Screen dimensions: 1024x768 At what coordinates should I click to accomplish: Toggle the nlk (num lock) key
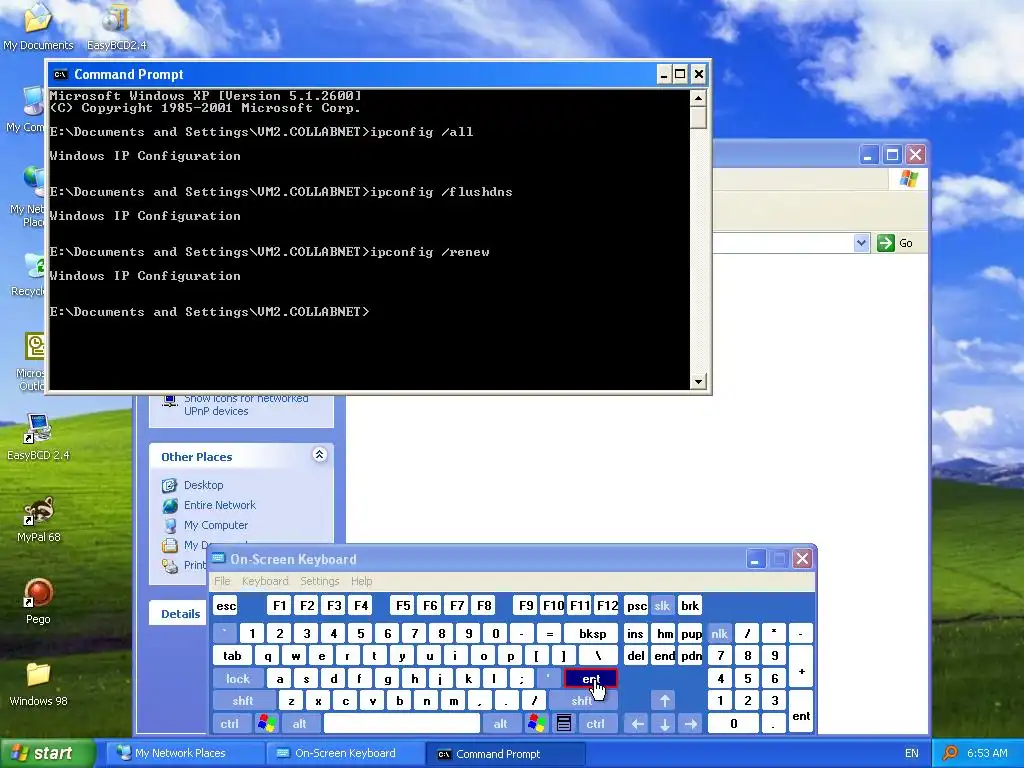tap(719, 633)
